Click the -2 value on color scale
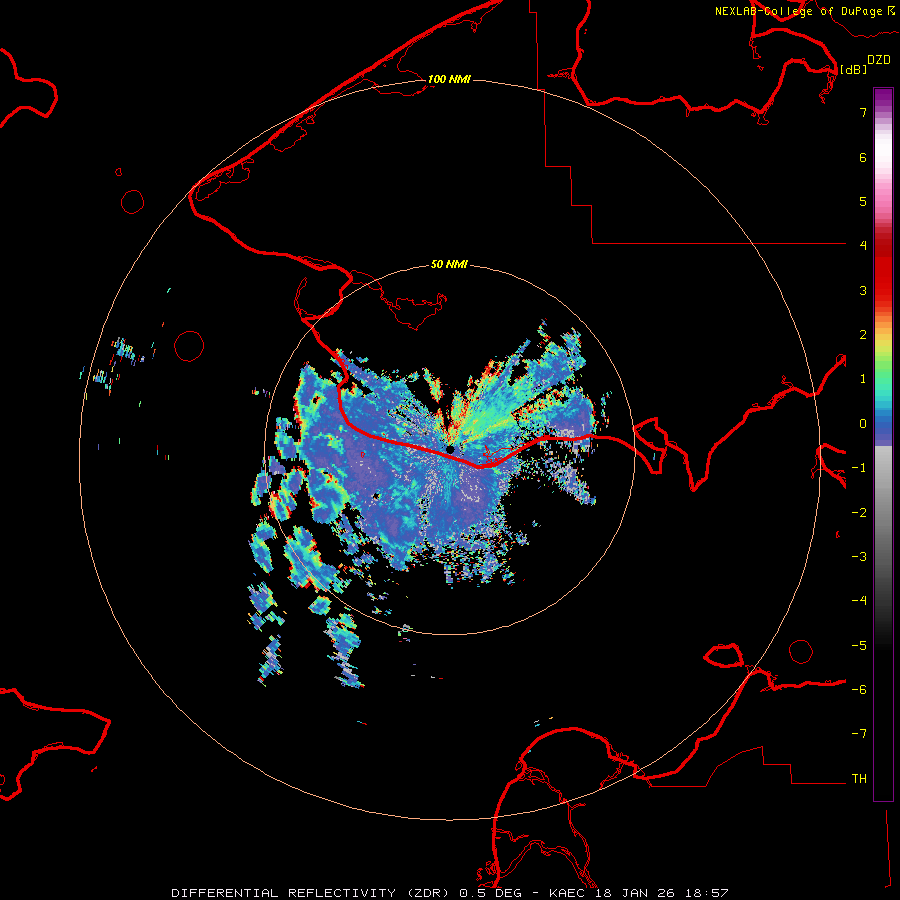The width and height of the screenshot is (900, 900). [x=859, y=513]
